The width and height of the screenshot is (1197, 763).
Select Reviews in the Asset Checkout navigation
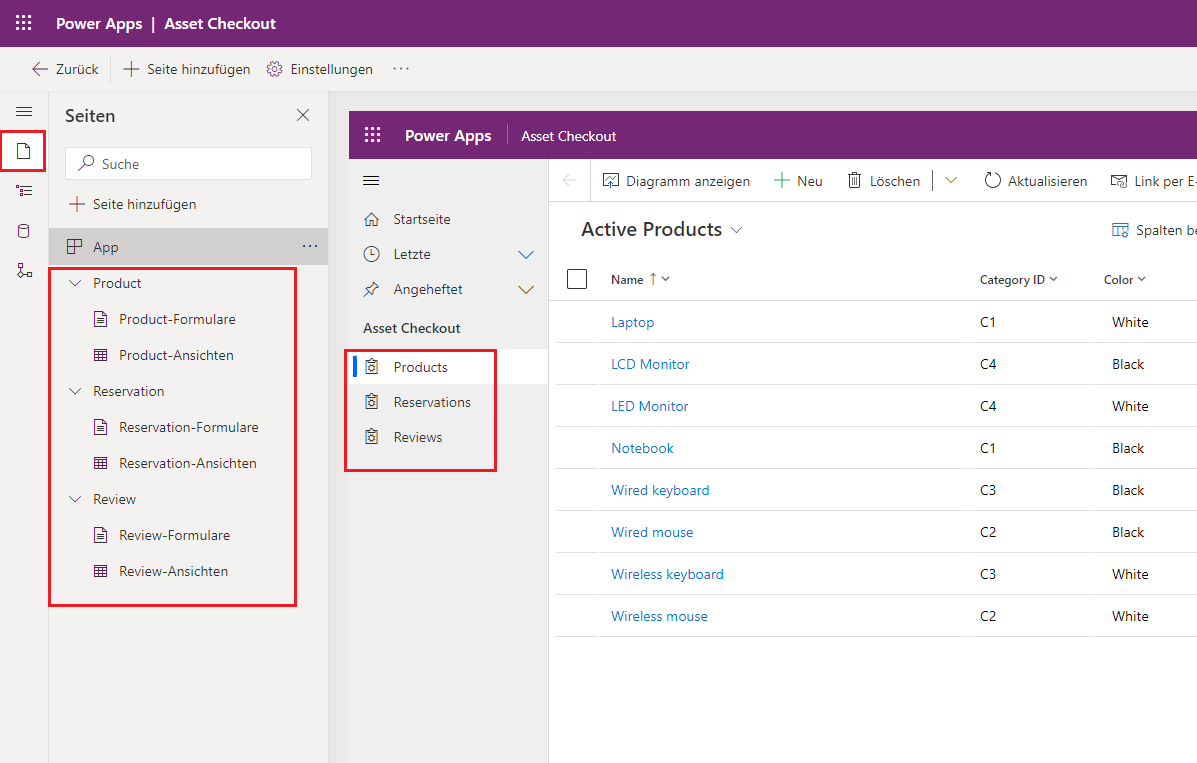pyautogui.click(x=417, y=437)
